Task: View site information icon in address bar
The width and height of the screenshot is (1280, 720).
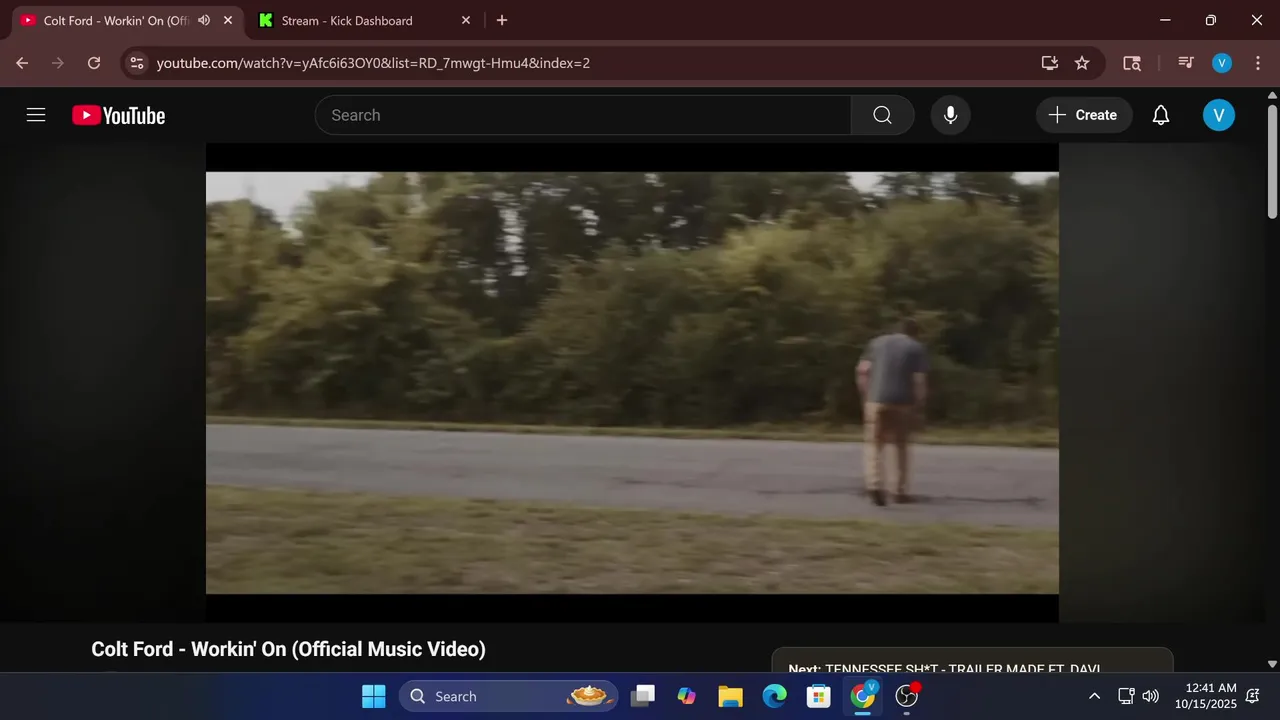Action: pyautogui.click(x=137, y=63)
